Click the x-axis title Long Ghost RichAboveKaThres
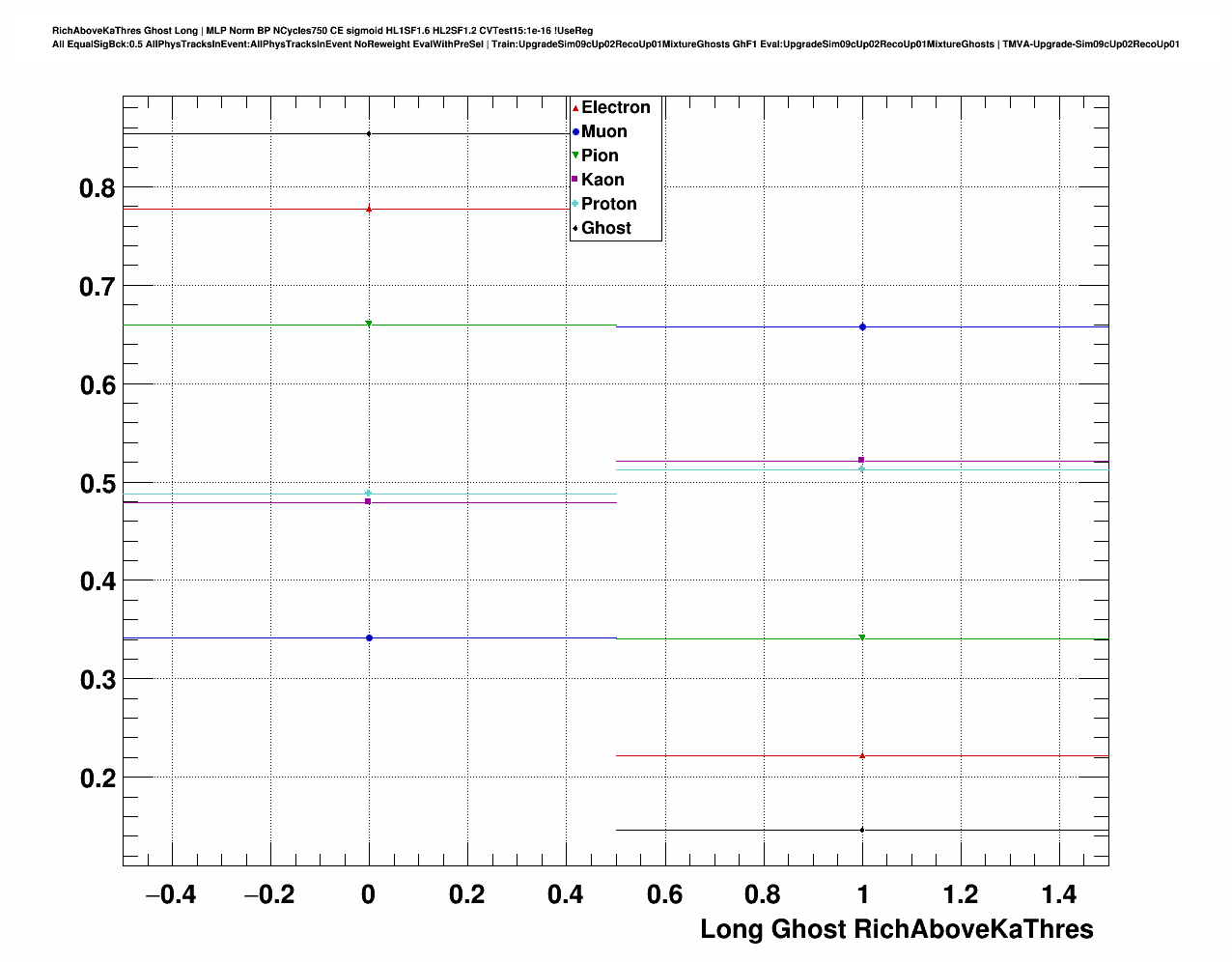Image resolution: width=1232 pixels, height=962 pixels. coord(896,929)
